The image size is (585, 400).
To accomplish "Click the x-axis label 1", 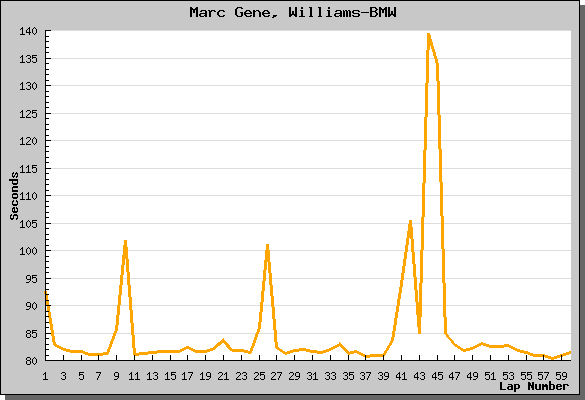I will [x=45, y=376].
